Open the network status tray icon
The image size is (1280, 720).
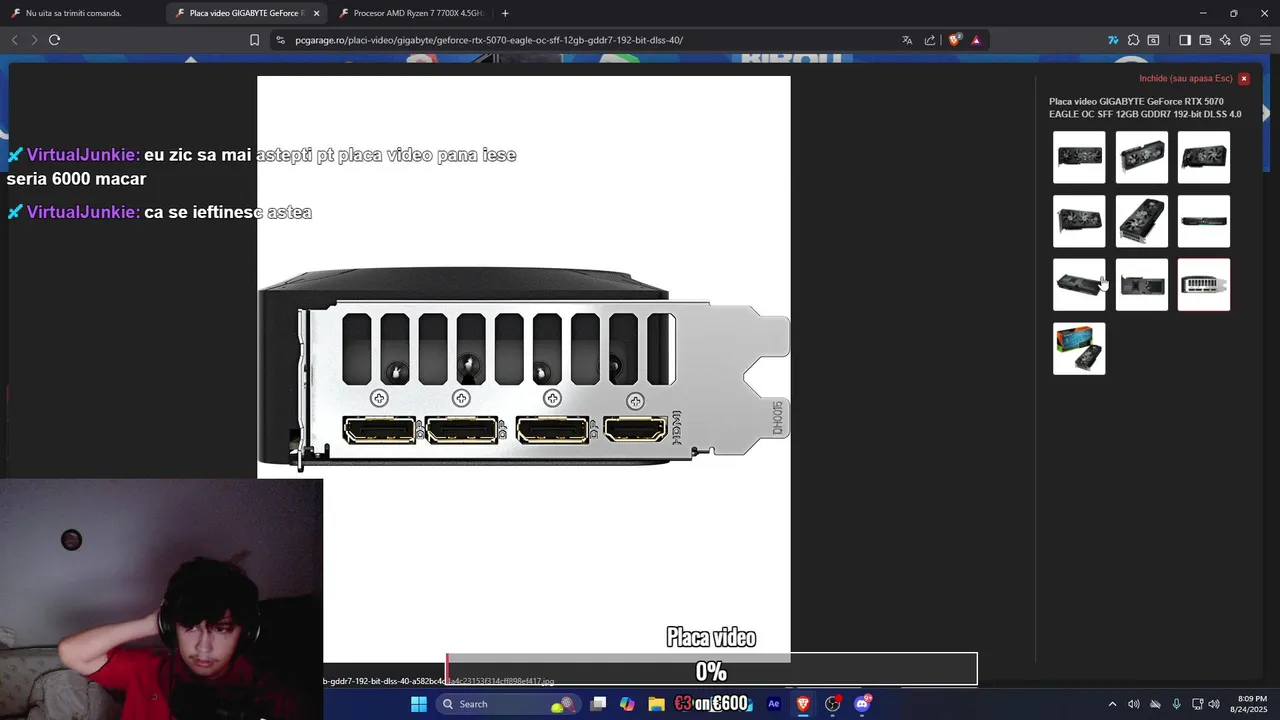coord(1197,704)
